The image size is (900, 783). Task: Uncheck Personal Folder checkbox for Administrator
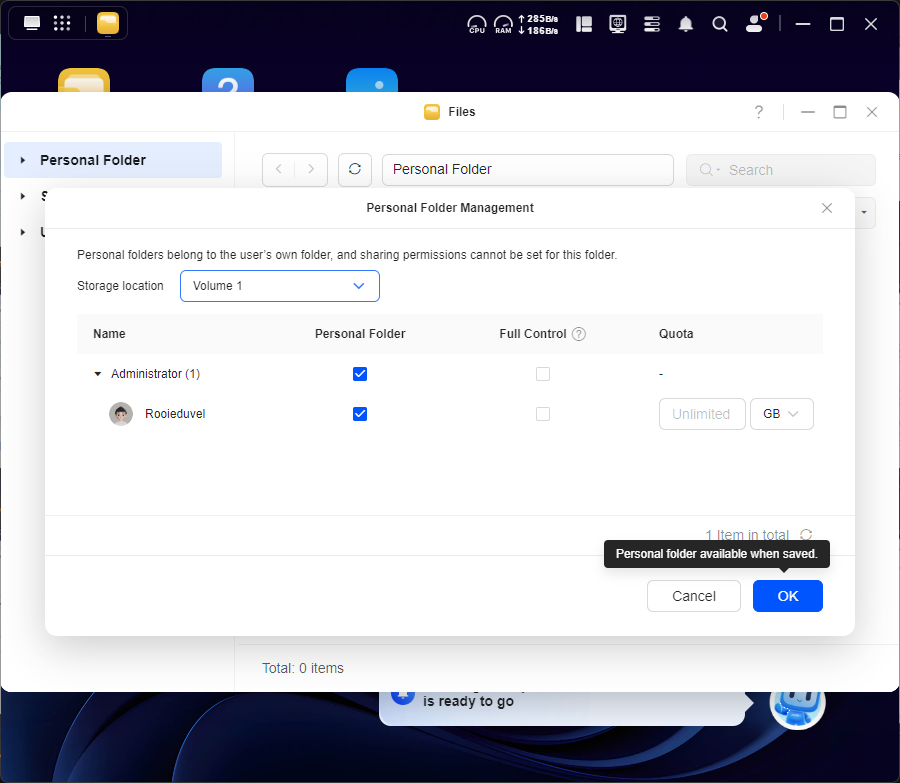click(360, 374)
